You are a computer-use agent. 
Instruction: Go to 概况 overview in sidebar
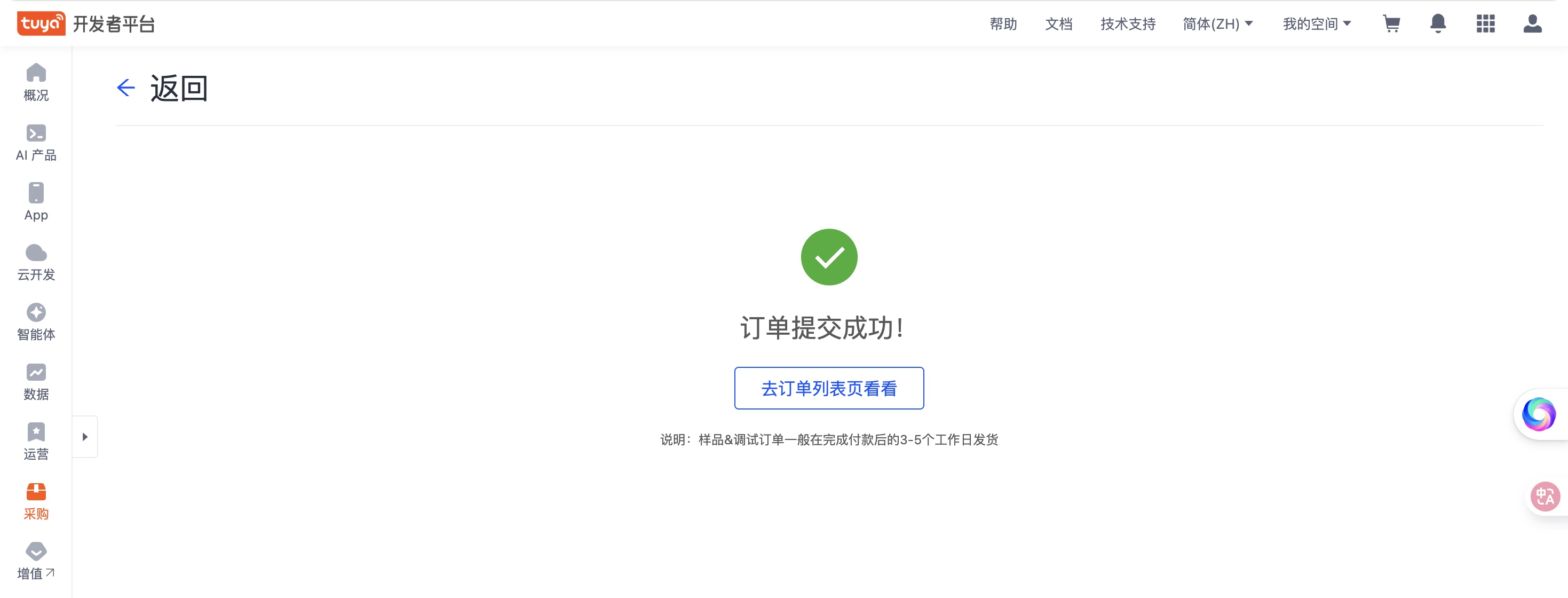36,82
